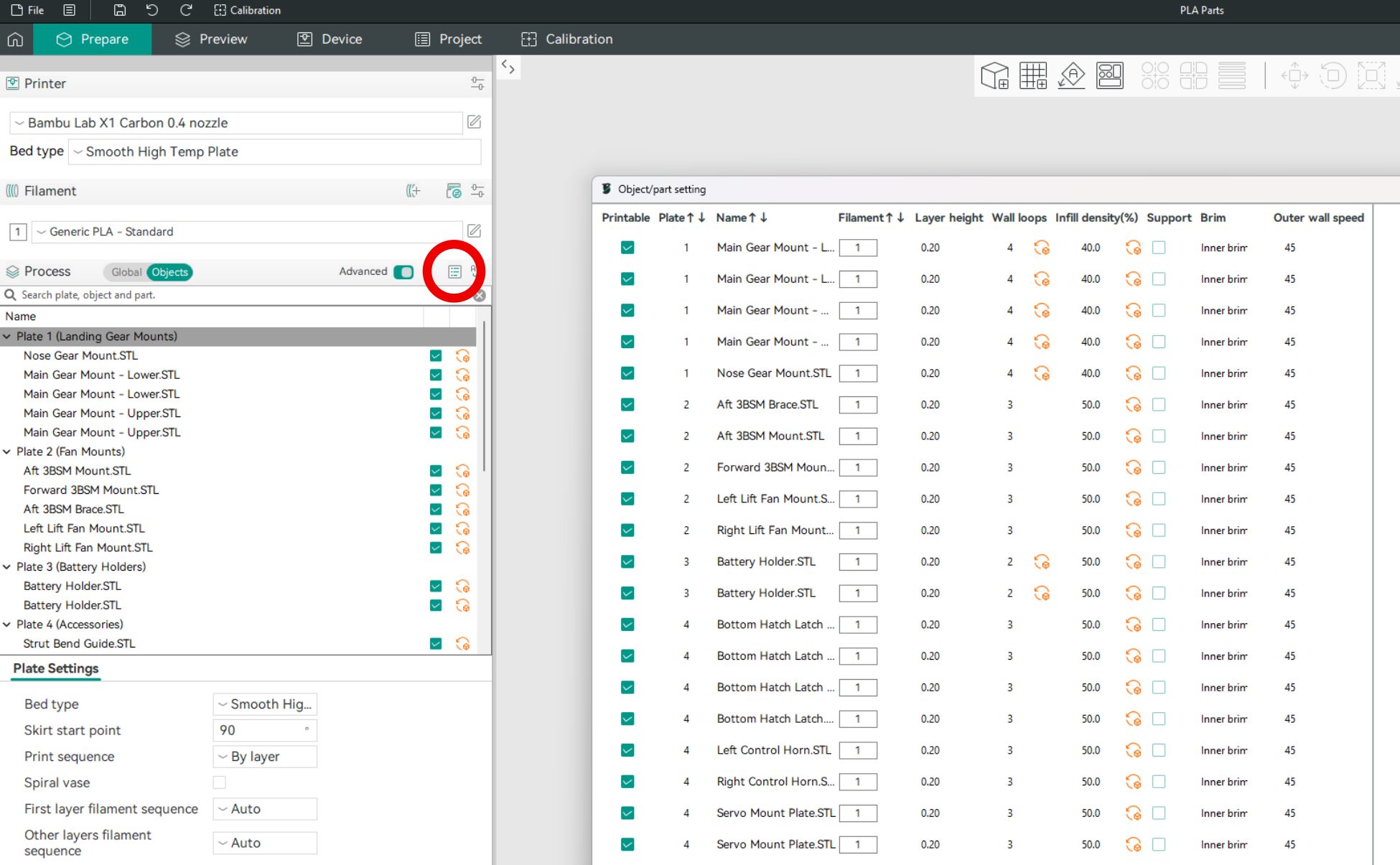Switch to the Project tab
Screen dimensions: 1400x865
click(448, 39)
